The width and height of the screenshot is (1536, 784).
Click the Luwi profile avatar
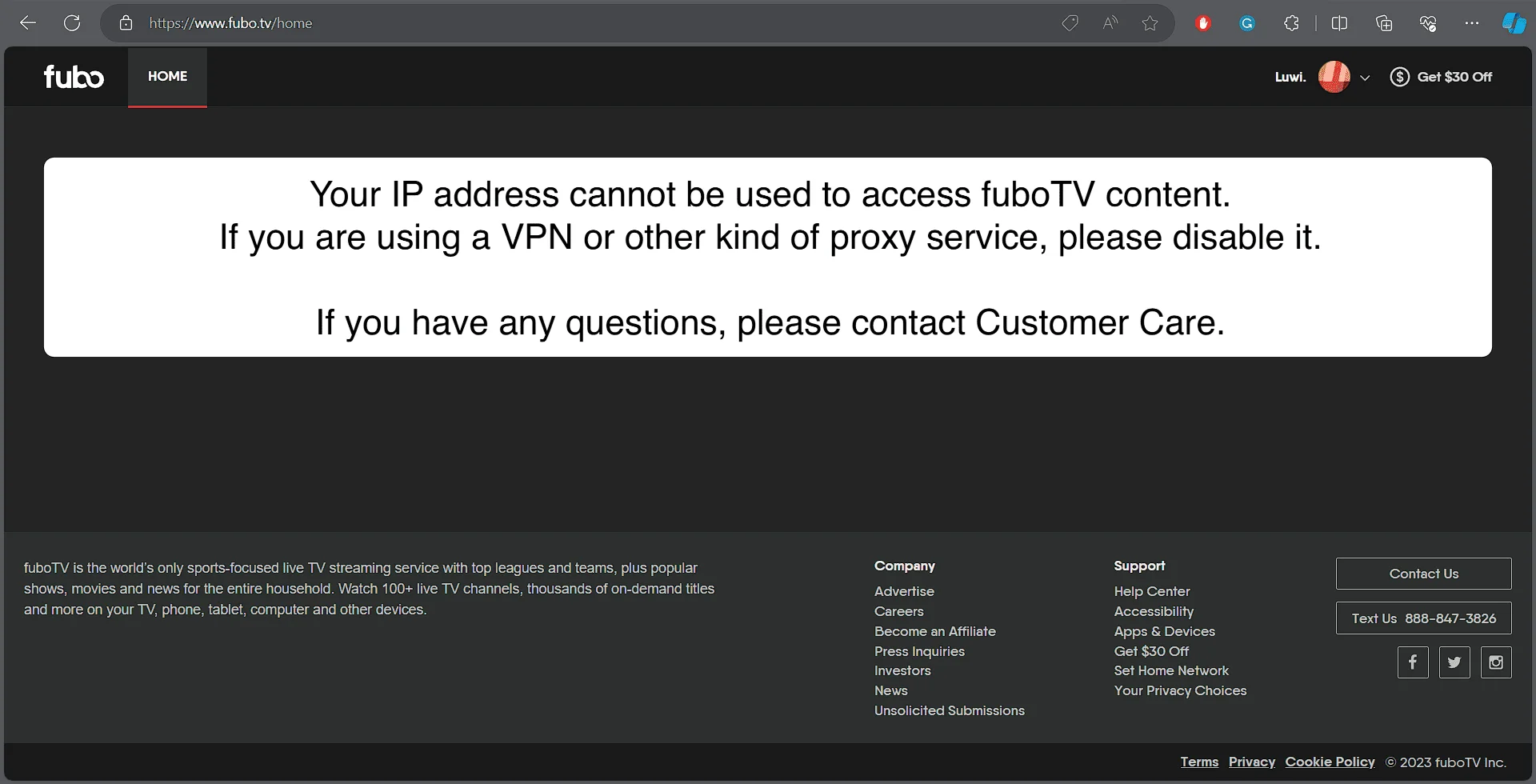(1334, 77)
